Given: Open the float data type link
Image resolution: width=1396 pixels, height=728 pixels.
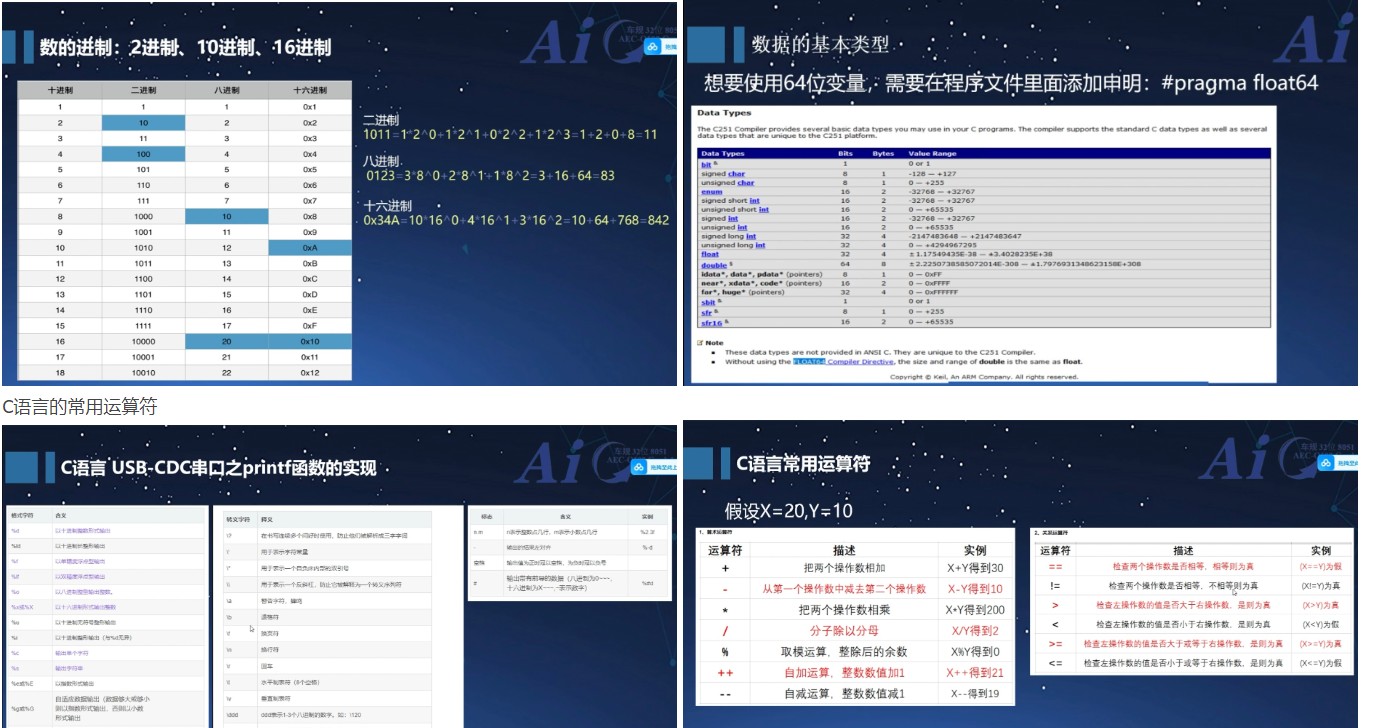Looking at the screenshot, I should click(711, 254).
